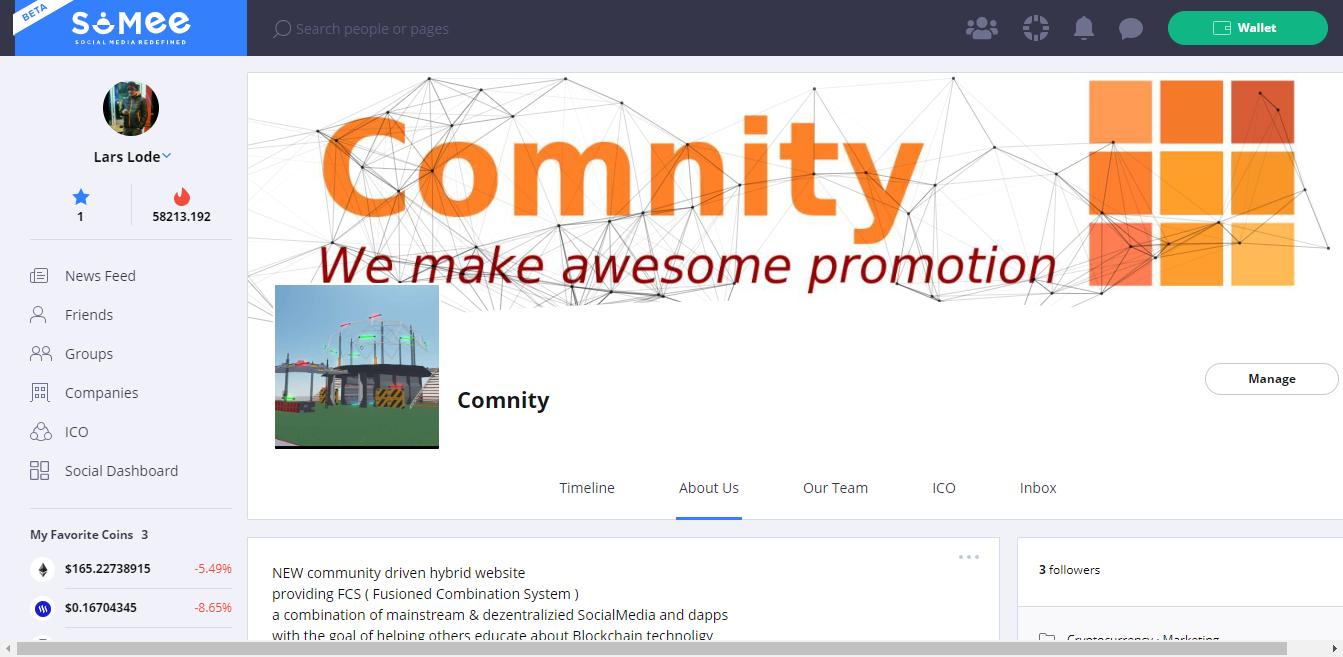Click the Ethereum coin icon under My Favorite Coins
The width and height of the screenshot is (1343, 657).
tap(42, 568)
